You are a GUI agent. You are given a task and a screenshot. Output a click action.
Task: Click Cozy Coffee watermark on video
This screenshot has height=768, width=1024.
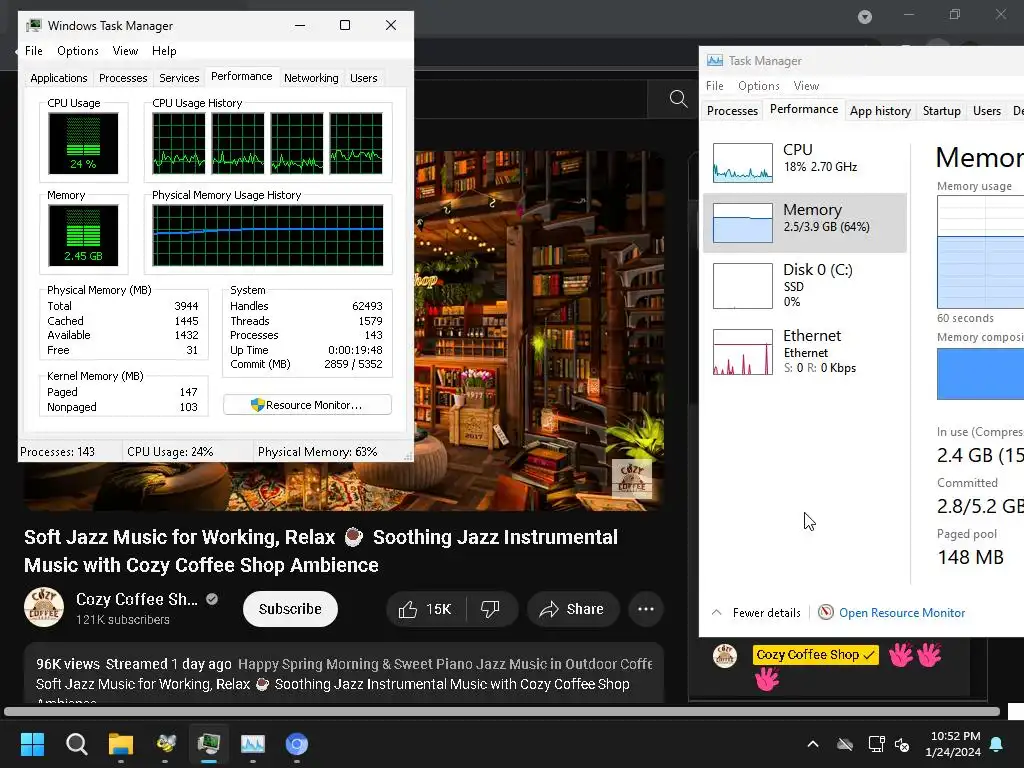(632, 479)
